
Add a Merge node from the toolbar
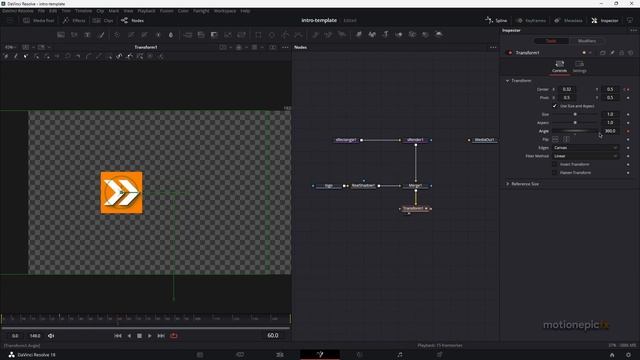tap(188, 35)
